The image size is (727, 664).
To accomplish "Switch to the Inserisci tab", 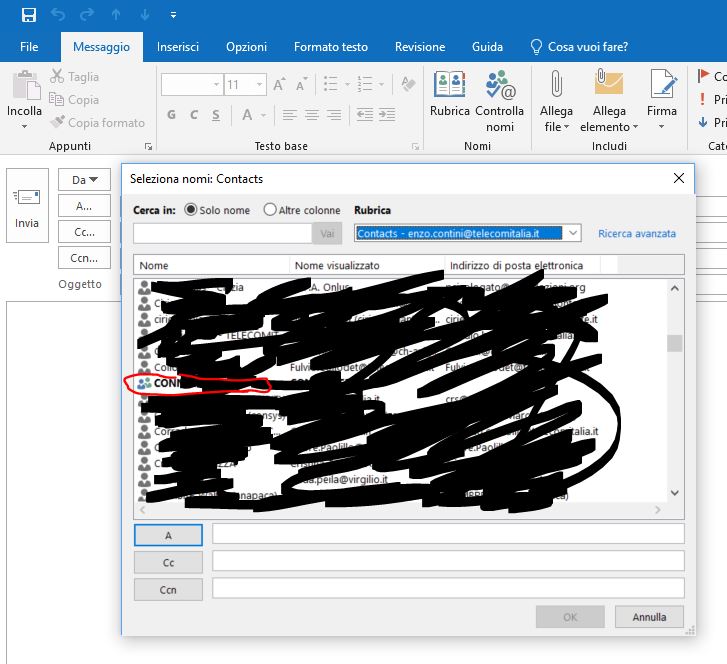I will 178,47.
